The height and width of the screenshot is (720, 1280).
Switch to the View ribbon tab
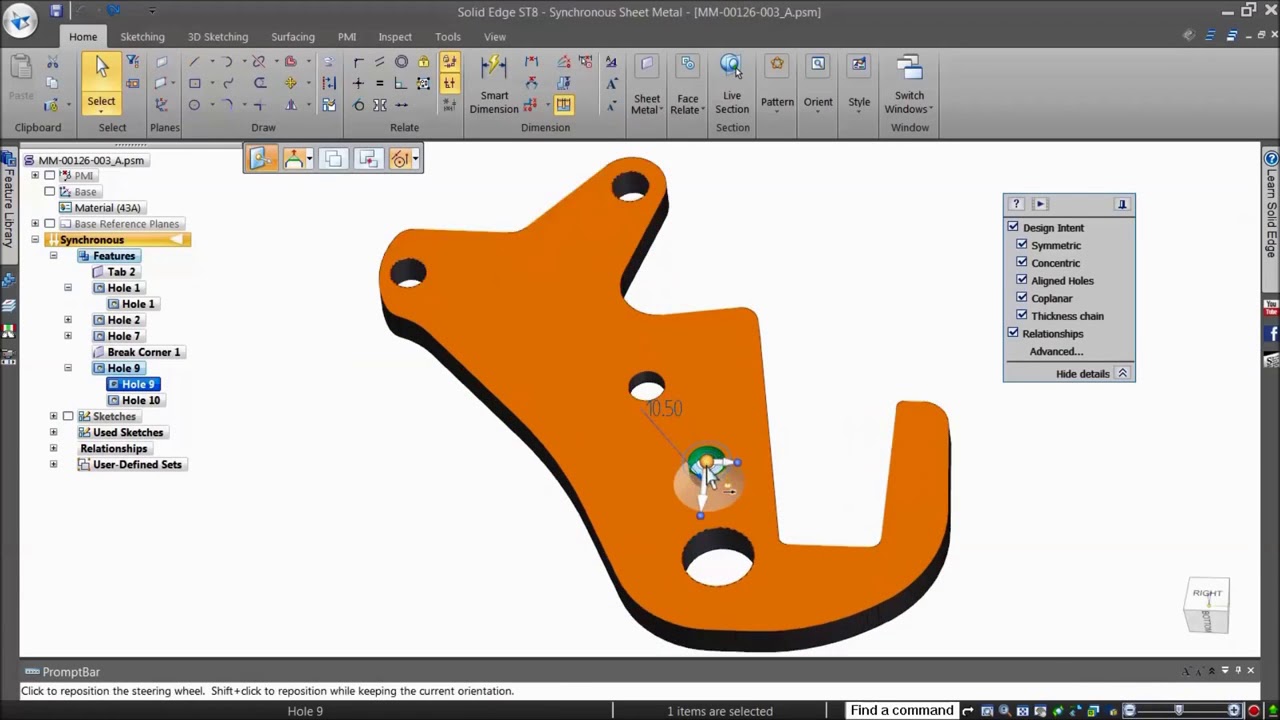[495, 37]
